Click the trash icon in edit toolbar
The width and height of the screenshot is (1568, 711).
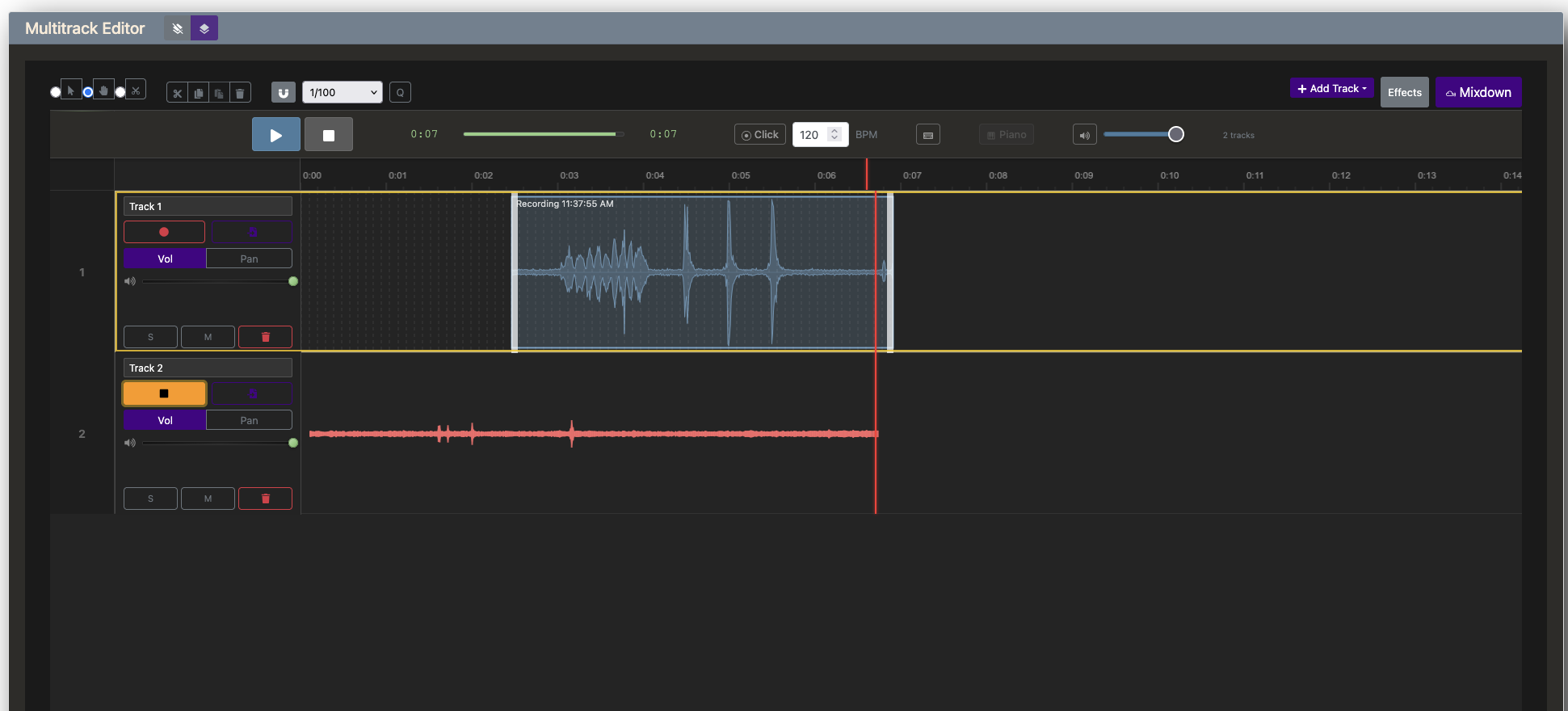click(x=240, y=93)
